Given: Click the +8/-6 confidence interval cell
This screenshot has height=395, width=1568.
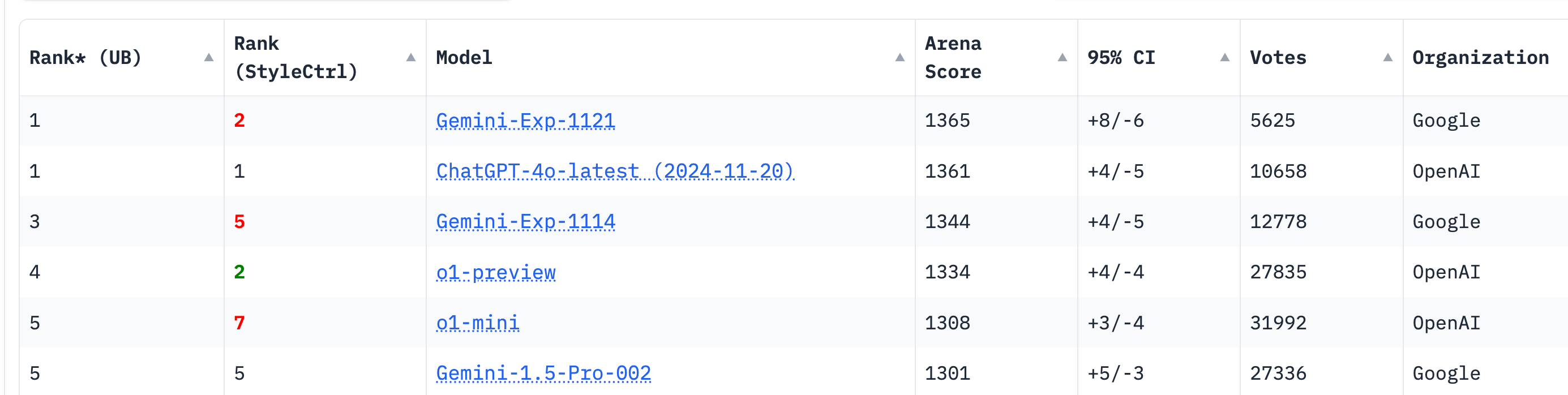Looking at the screenshot, I should pyautogui.click(x=1116, y=121).
